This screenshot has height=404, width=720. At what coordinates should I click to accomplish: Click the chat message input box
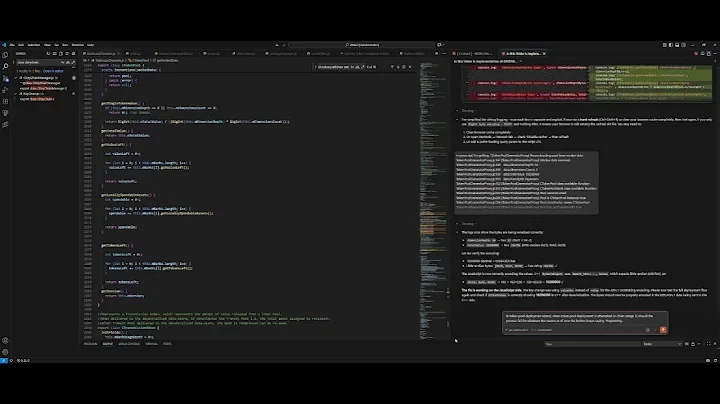click(585, 319)
